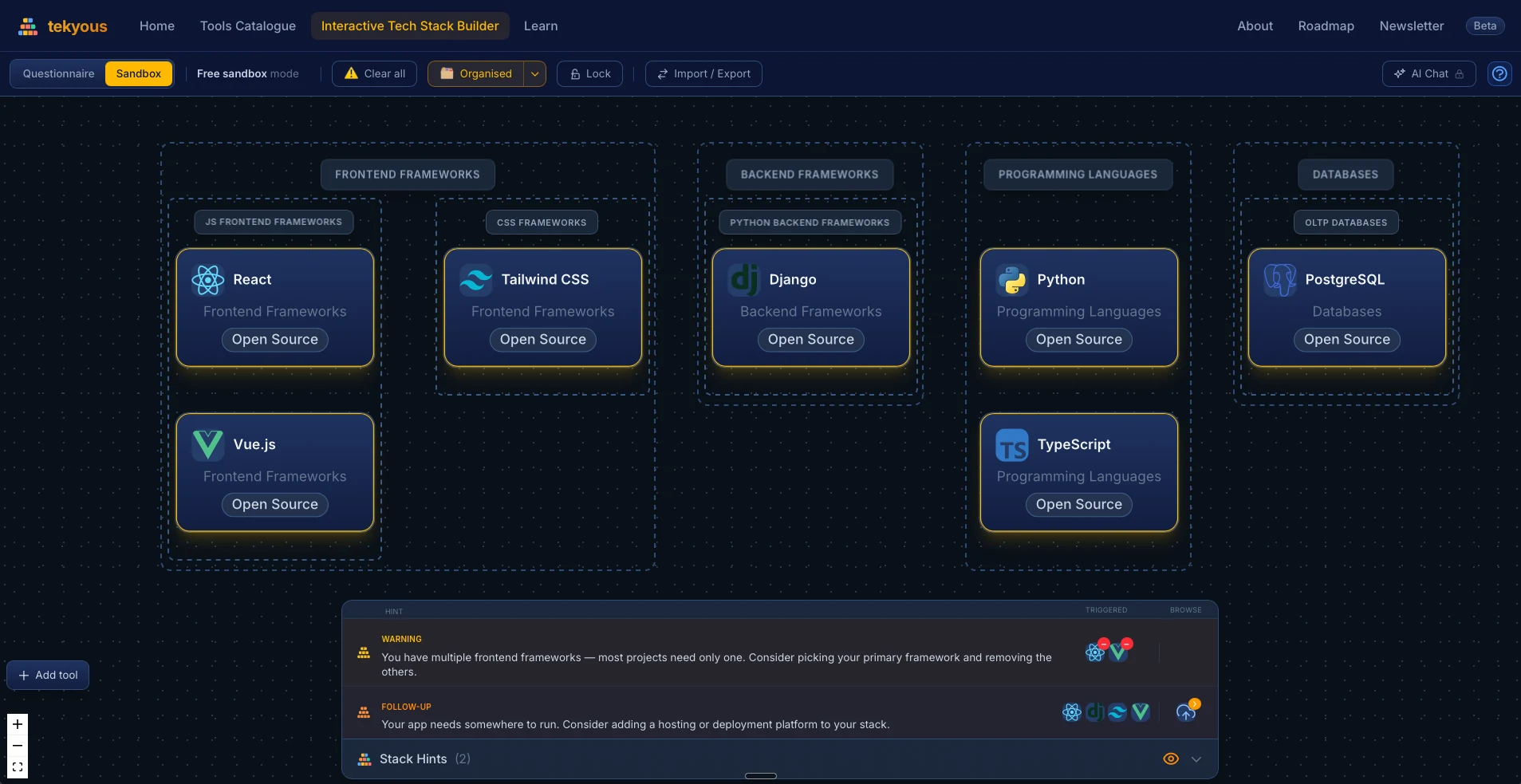Clear all tools from canvas
1521x784 pixels.
pos(374,73)
